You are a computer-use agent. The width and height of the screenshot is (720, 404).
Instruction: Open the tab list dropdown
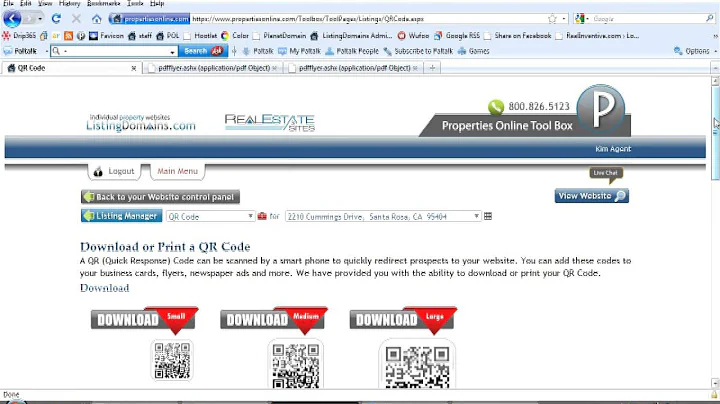[715, 68]
